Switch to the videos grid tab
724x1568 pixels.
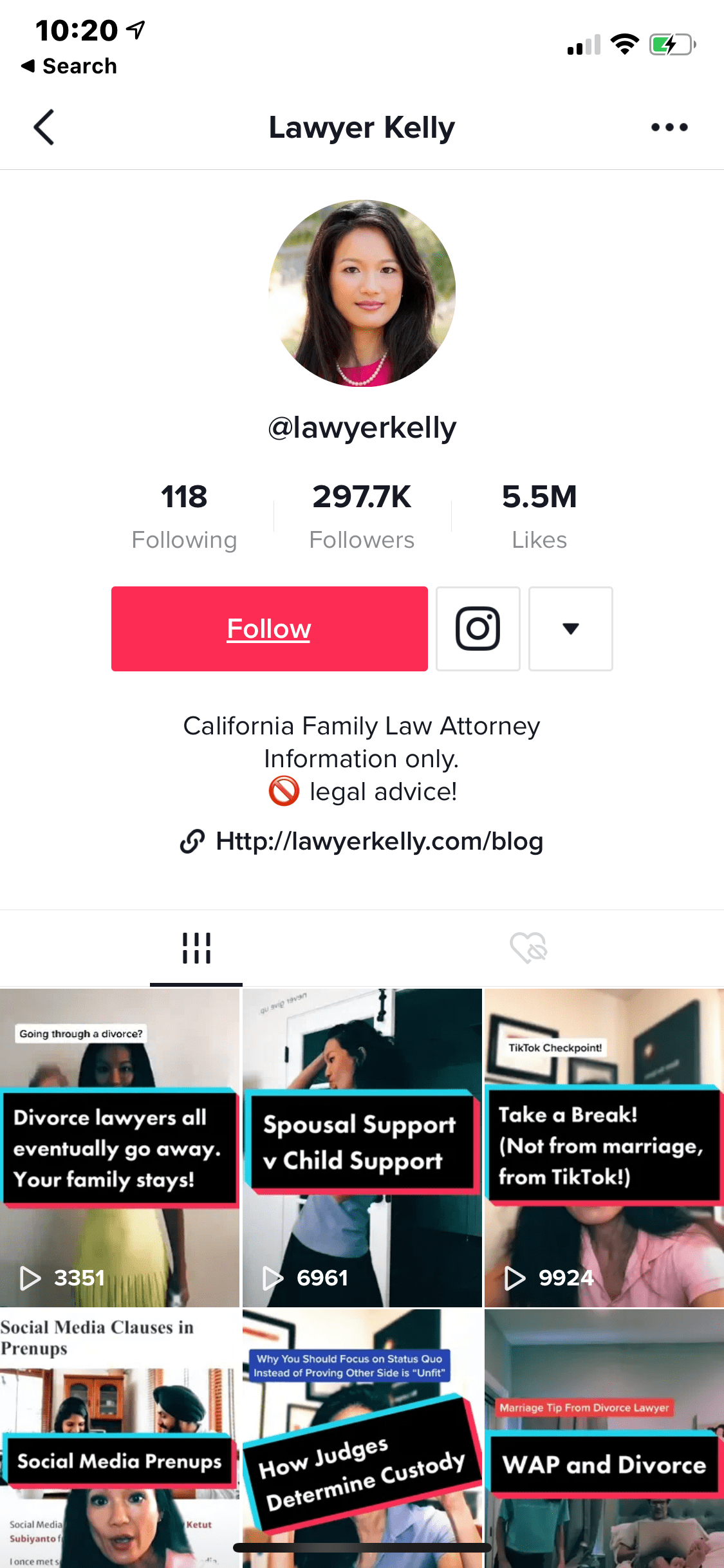(196, 948)
